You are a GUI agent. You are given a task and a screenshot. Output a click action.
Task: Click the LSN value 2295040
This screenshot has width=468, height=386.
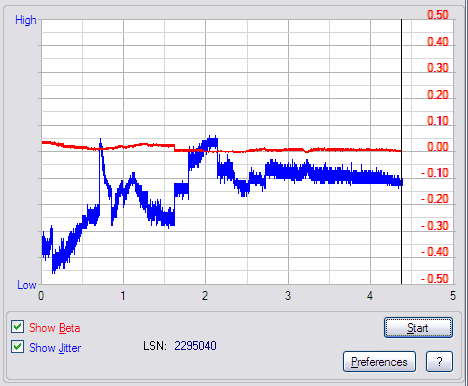coord(195,346)
